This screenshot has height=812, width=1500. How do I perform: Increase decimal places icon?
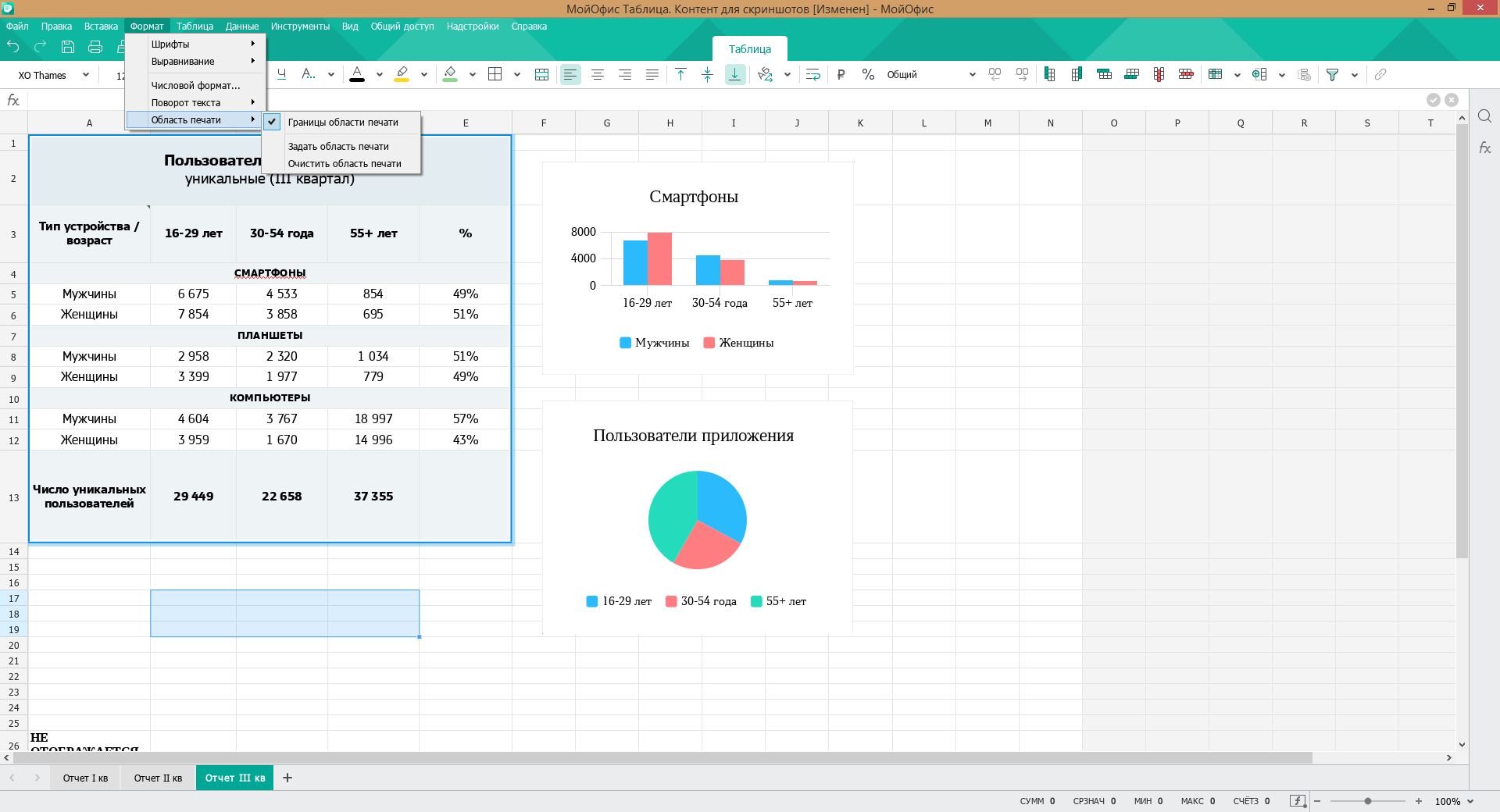1022,74
